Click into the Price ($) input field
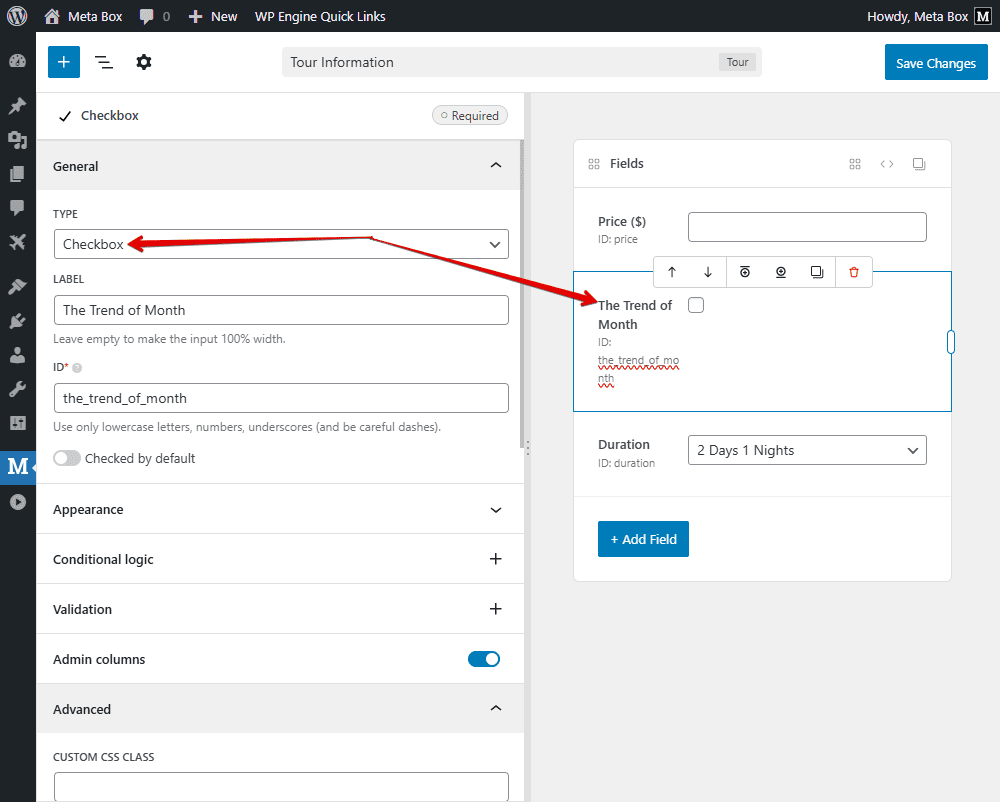 click(x=806, y=227)
